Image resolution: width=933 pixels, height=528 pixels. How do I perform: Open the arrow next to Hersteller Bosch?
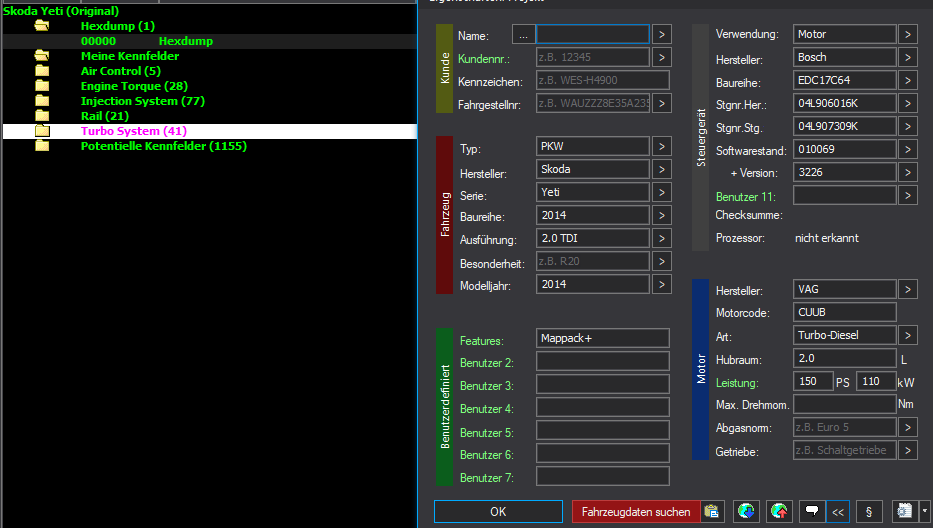(907, 58)
